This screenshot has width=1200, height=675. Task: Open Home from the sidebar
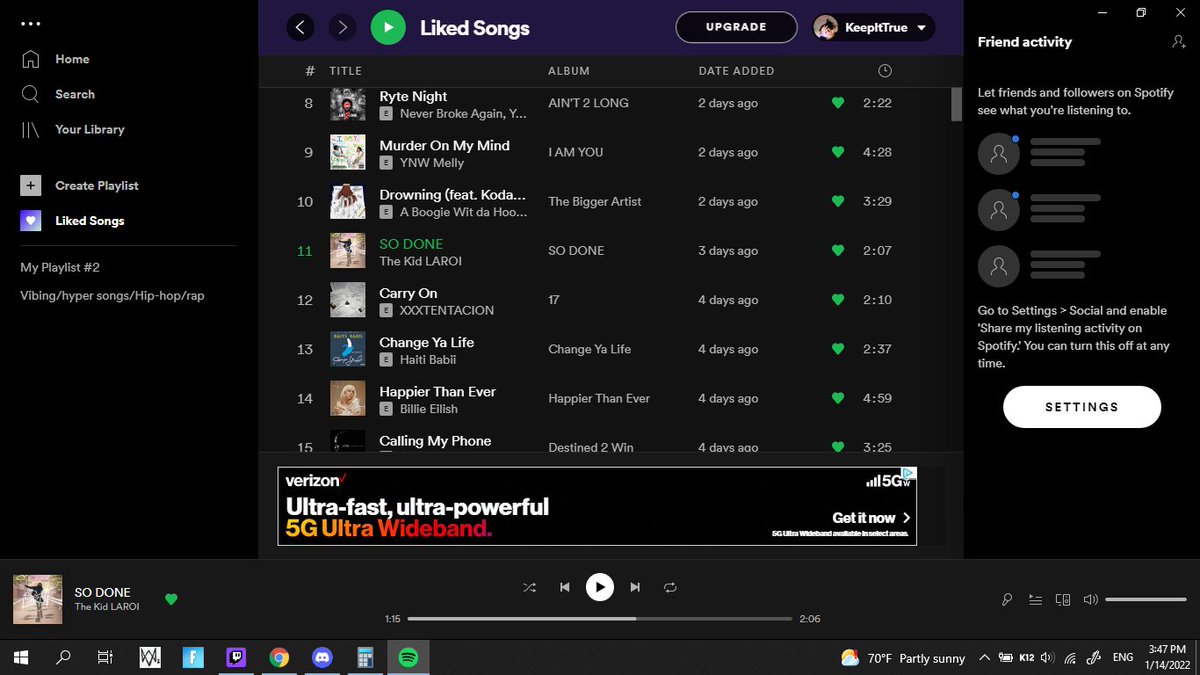pyautogui.click(x=56, y=59)
